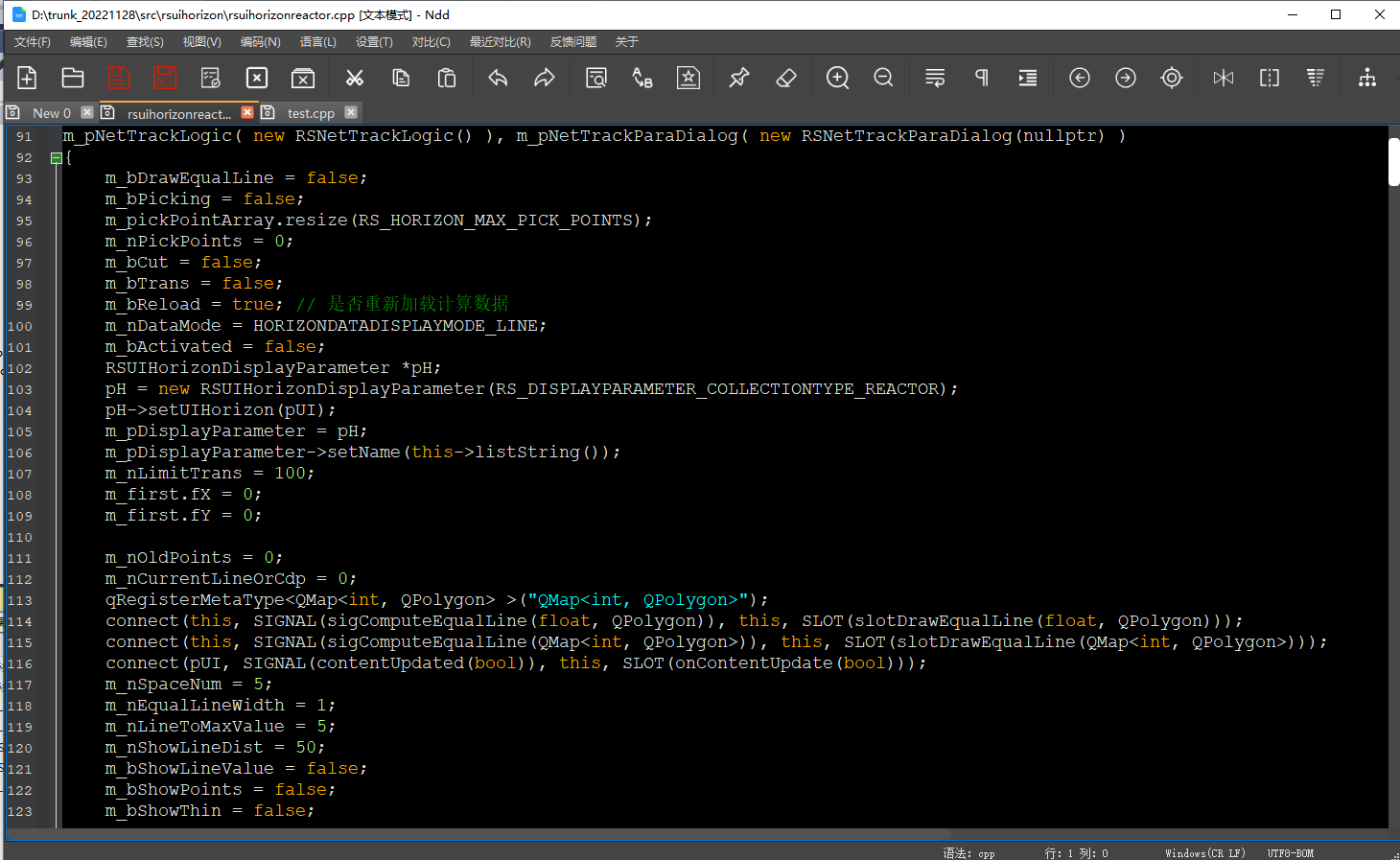
Task: Open the 文件(F) menu
Action: [33, 42]
